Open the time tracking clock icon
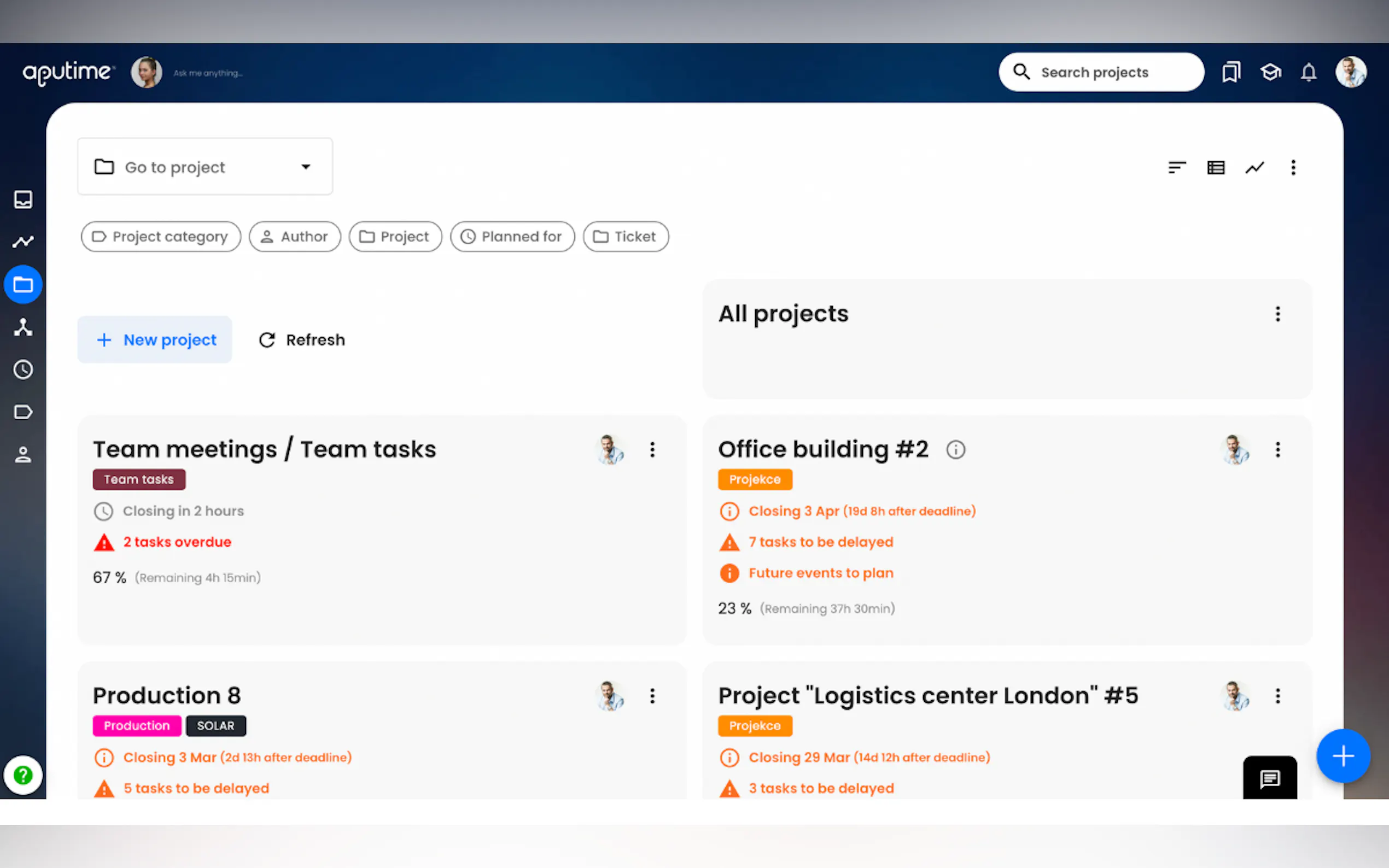The height and width of the screenshot is (868, 1389). [x=23, y=370]
